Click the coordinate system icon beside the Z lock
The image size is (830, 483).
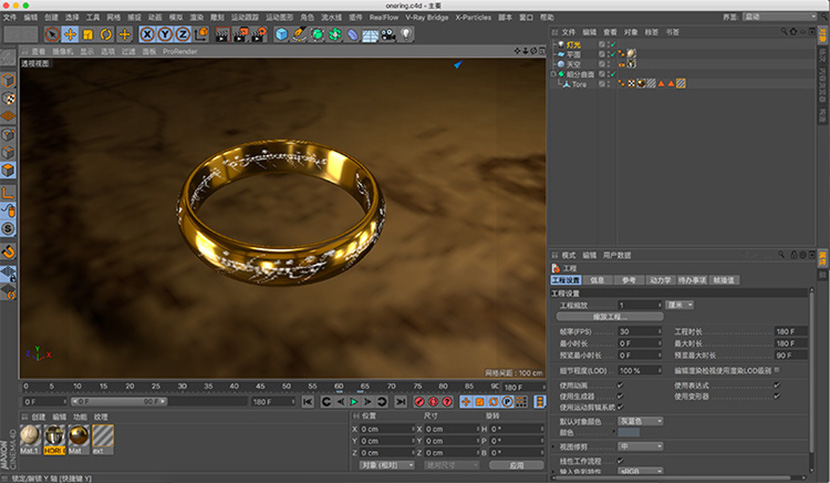(201, 35)
